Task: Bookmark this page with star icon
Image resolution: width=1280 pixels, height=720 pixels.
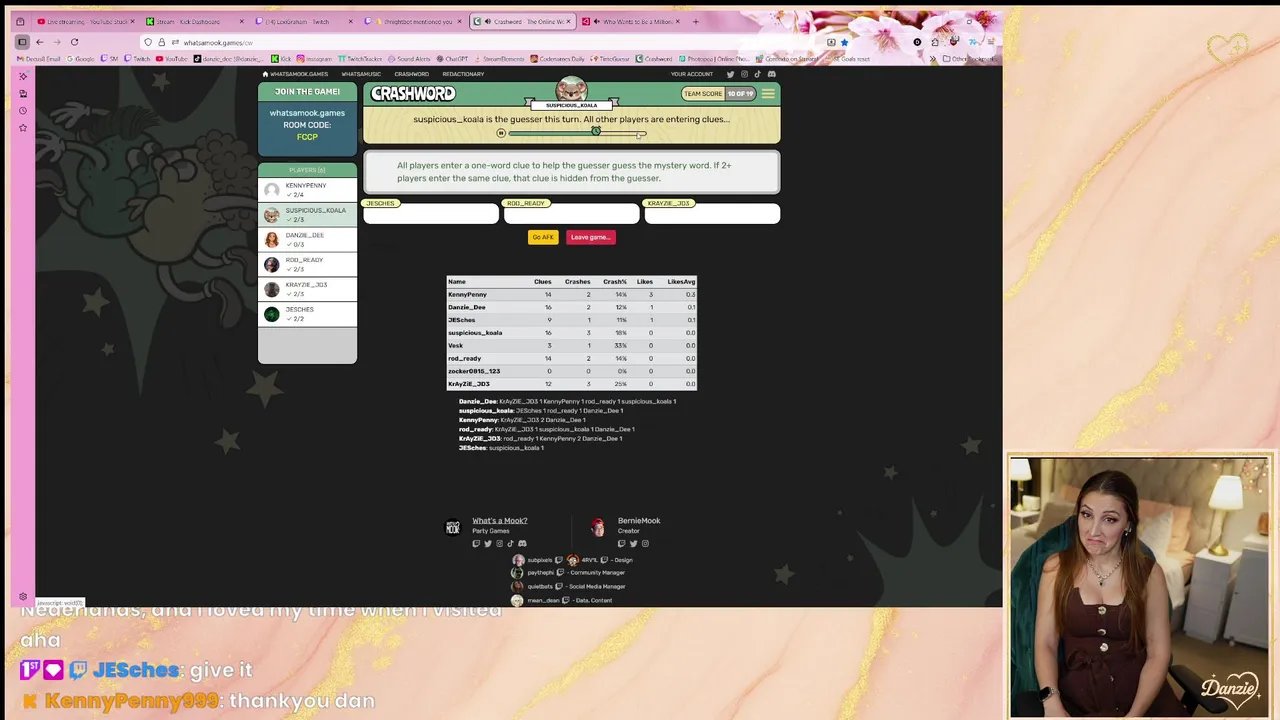Action: tap(844, 42)
